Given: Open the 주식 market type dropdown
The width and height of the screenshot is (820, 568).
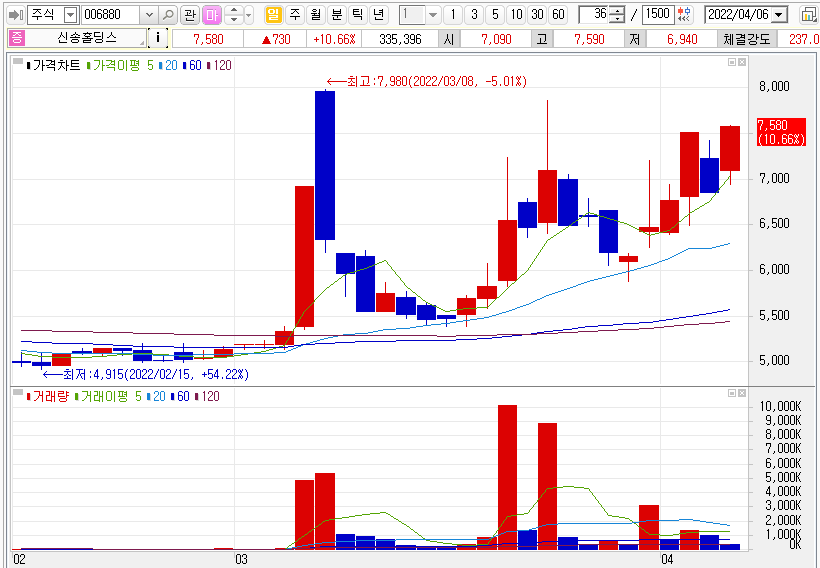Looking at the screenshot, I should (71, 15).
